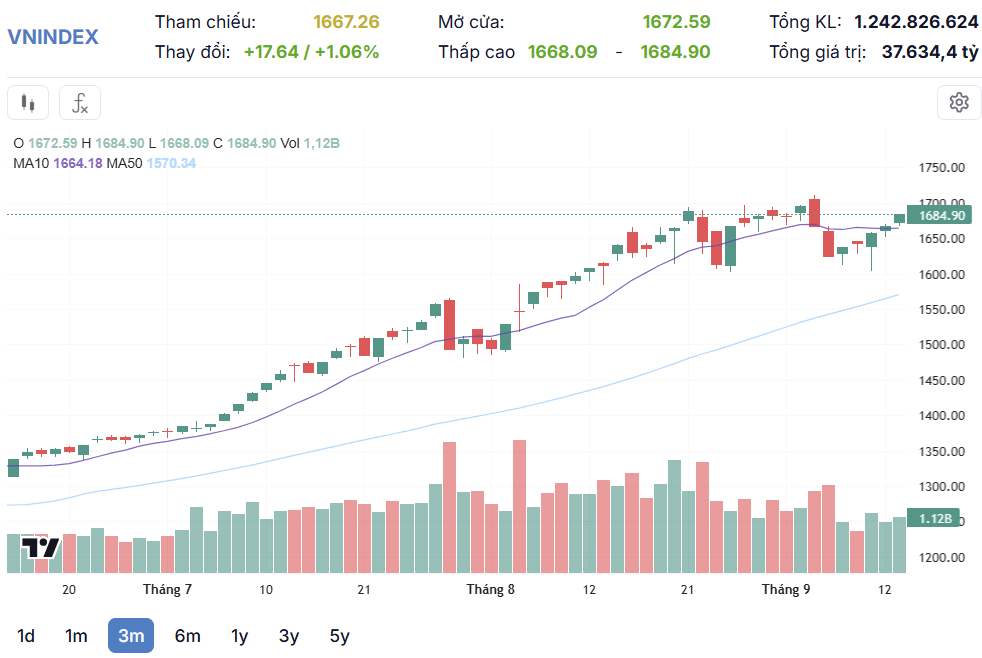Click the 1684.90 current price label

point(939,215)
